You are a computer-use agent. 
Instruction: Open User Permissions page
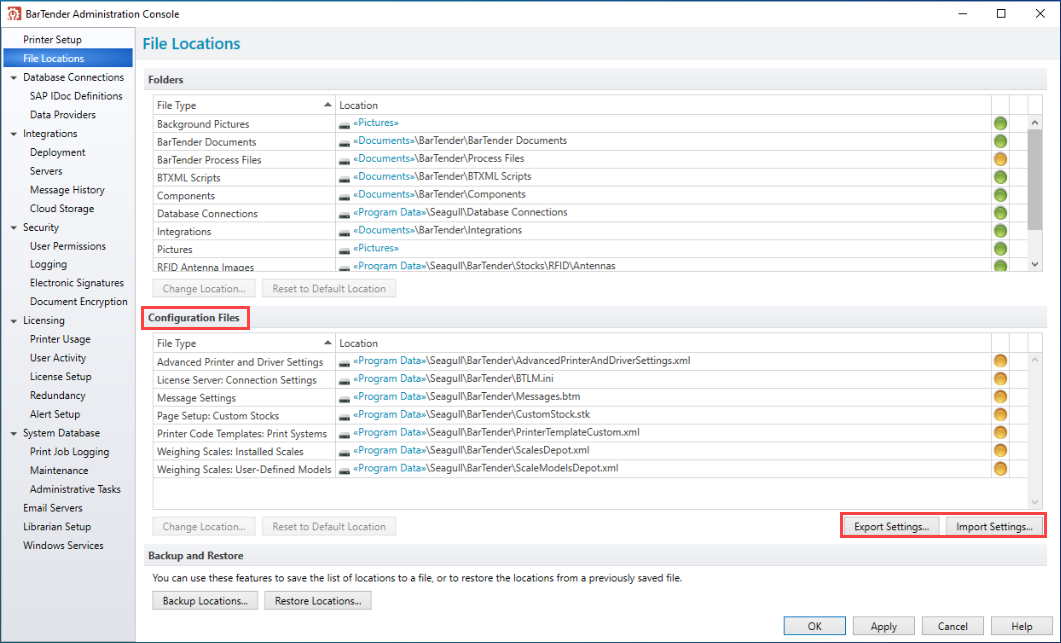tap(68, 246)
